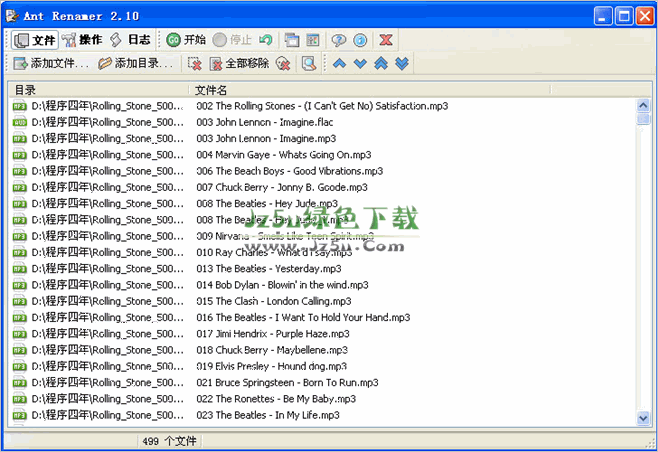Undo last renaming with green arrow icon
This screenshot has width=658, height=452.
point(266,40)
